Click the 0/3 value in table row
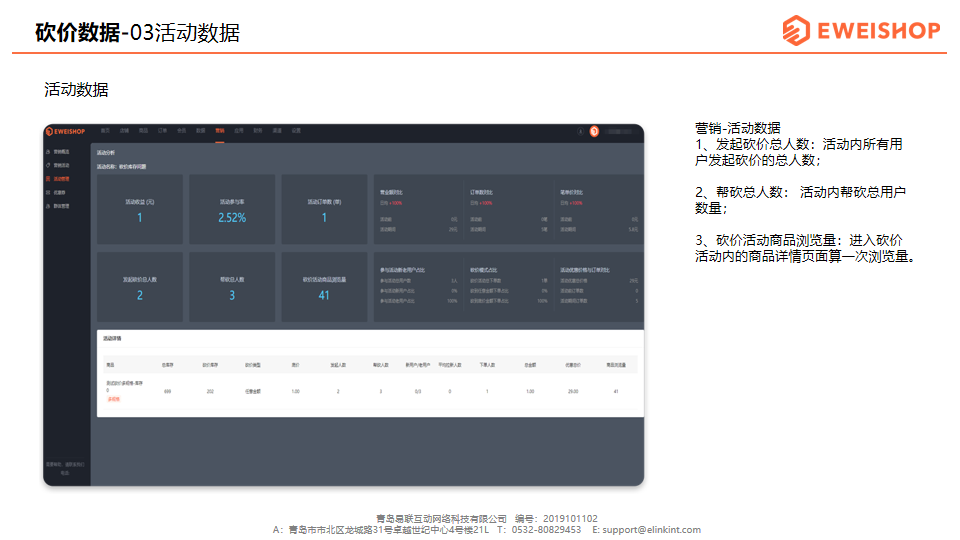This screenshot has width=960, height=540. pos(418,391)
